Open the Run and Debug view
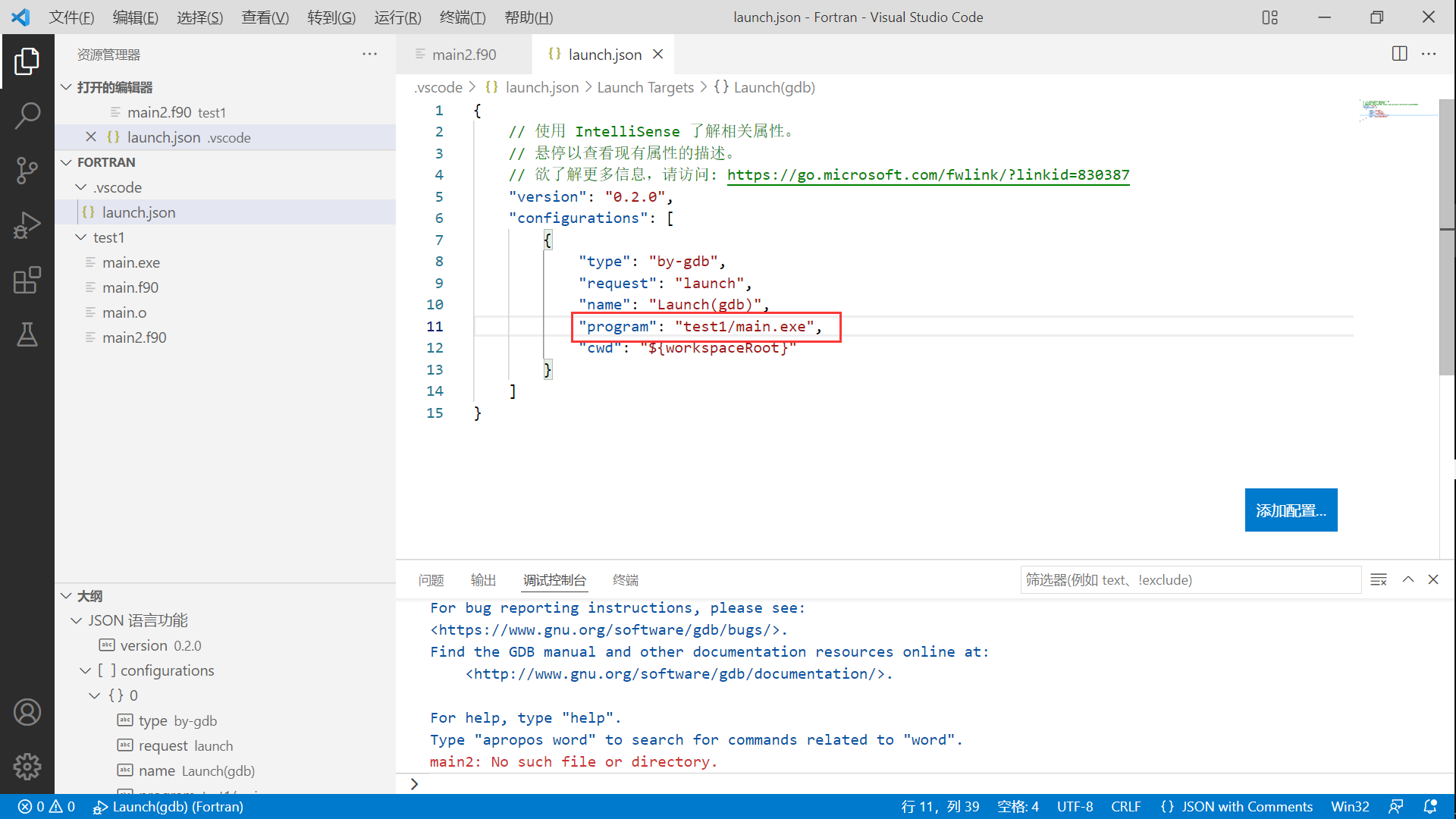Screen dimensions: 1456x819 coord(27,225)
